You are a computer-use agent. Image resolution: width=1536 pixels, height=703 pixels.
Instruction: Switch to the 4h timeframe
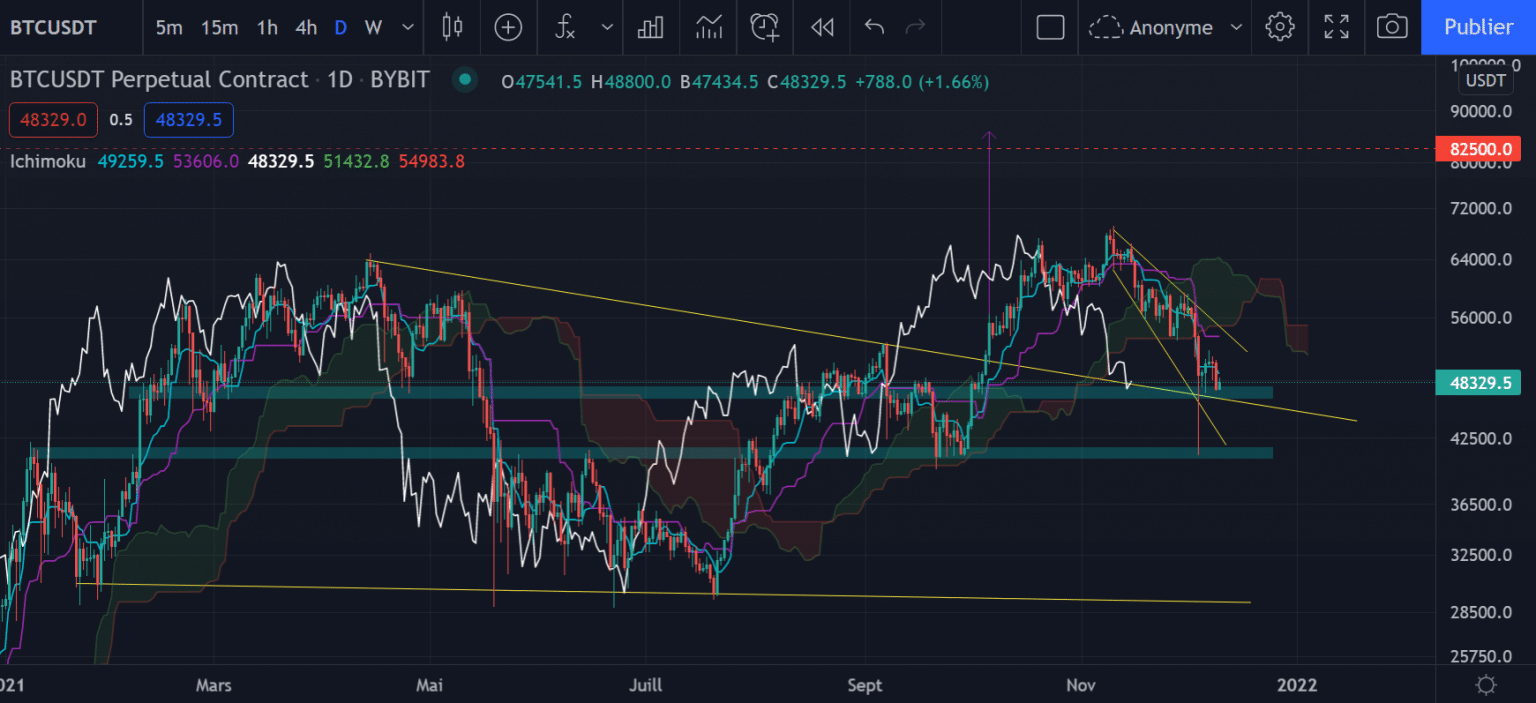[306, 27]
